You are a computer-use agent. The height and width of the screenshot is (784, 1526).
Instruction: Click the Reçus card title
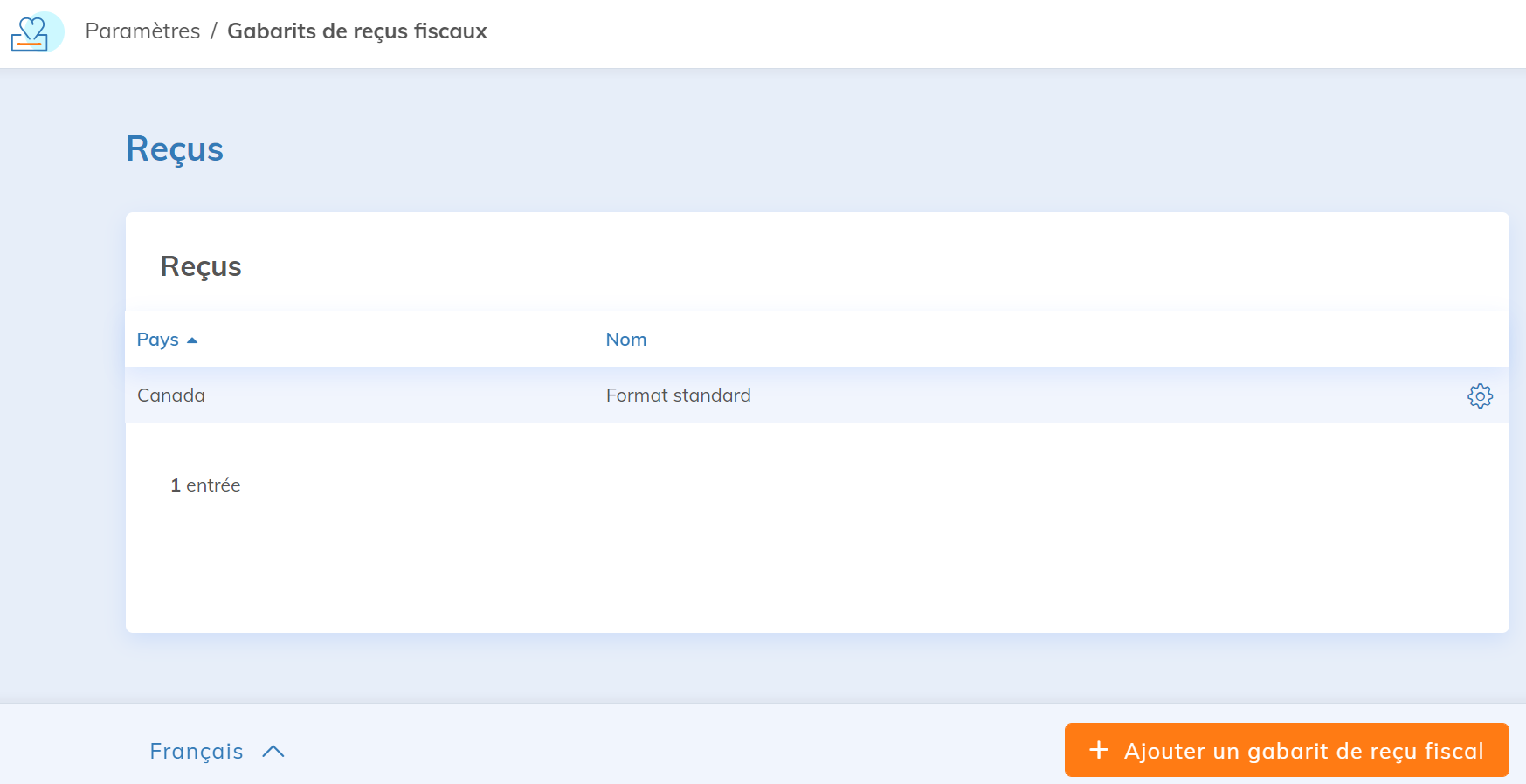coord(201,266)
